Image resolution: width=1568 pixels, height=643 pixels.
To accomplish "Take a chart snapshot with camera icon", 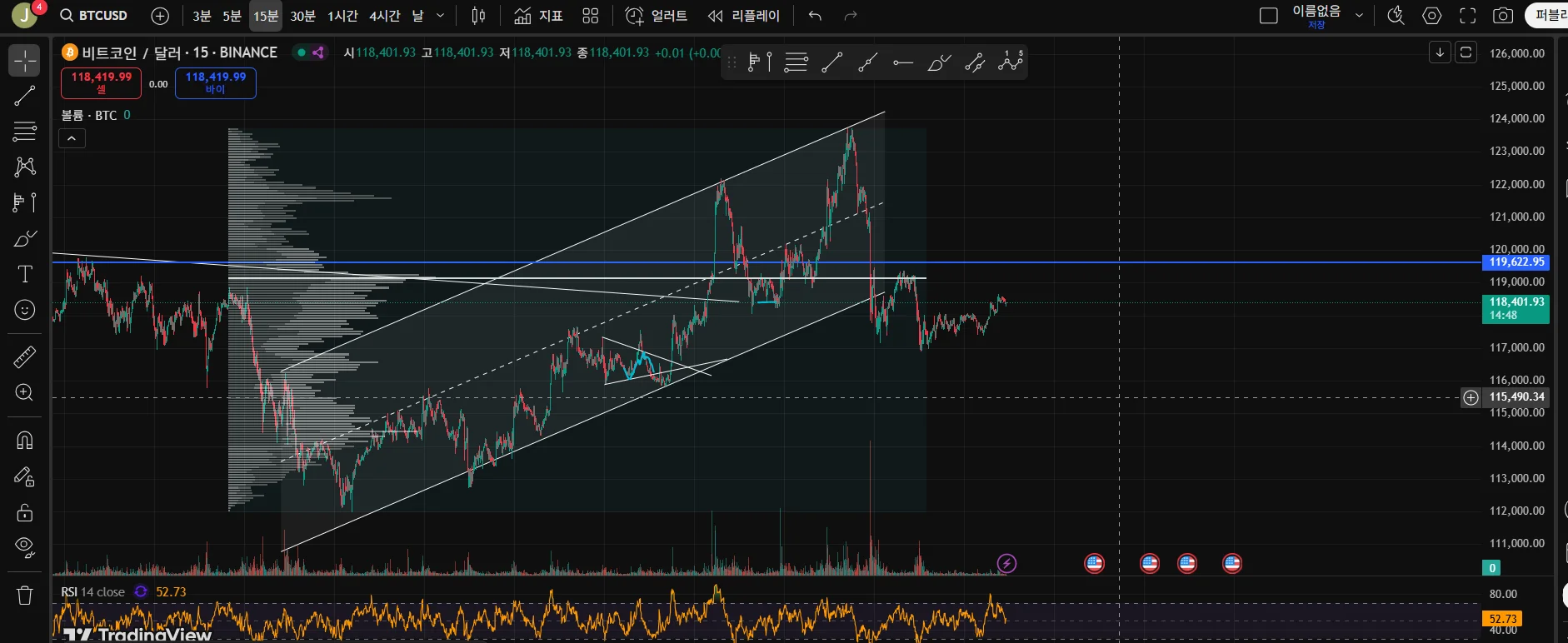I will [1503, 16].
